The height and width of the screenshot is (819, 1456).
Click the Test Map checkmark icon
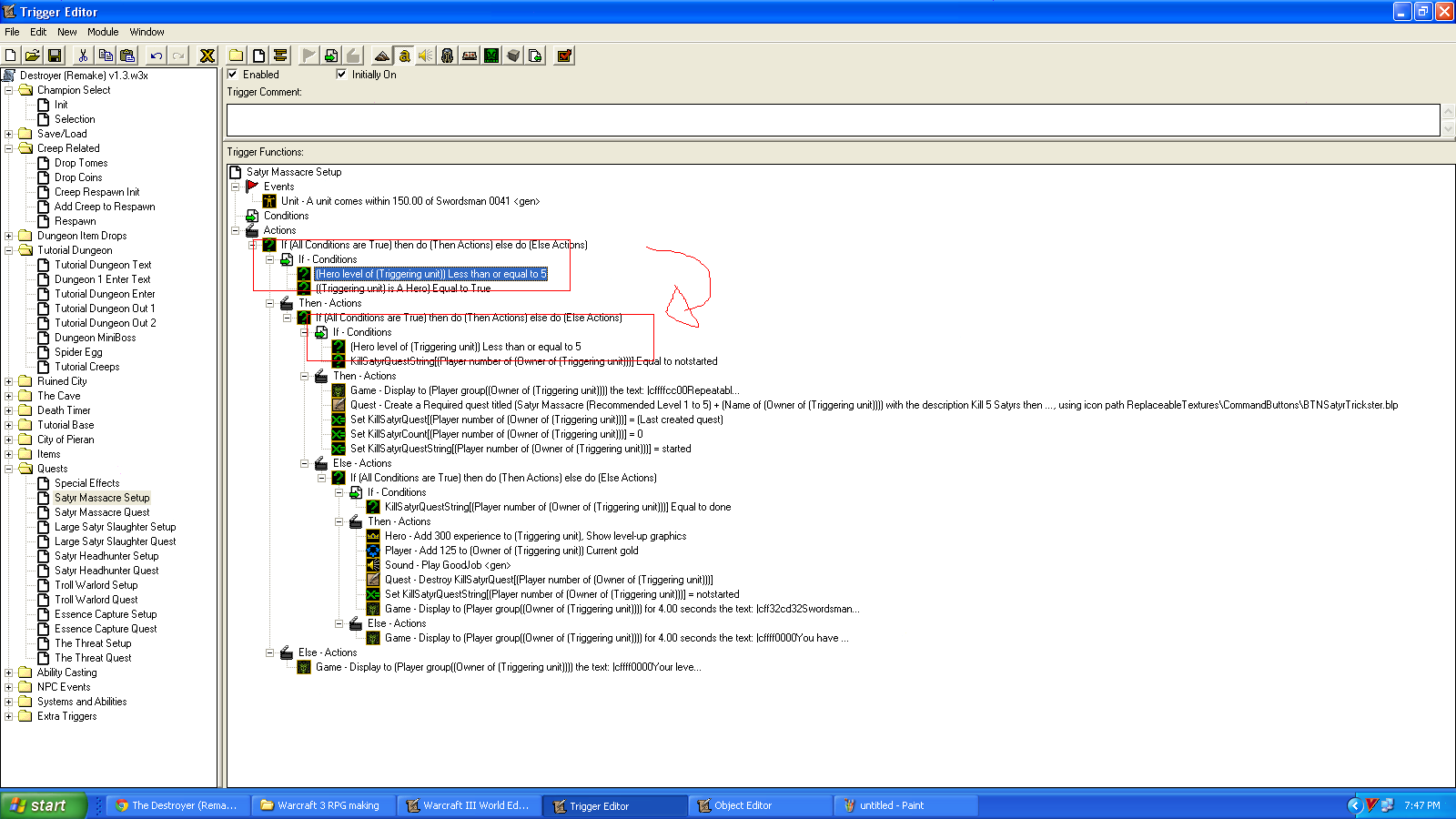(x=564, y=56)
